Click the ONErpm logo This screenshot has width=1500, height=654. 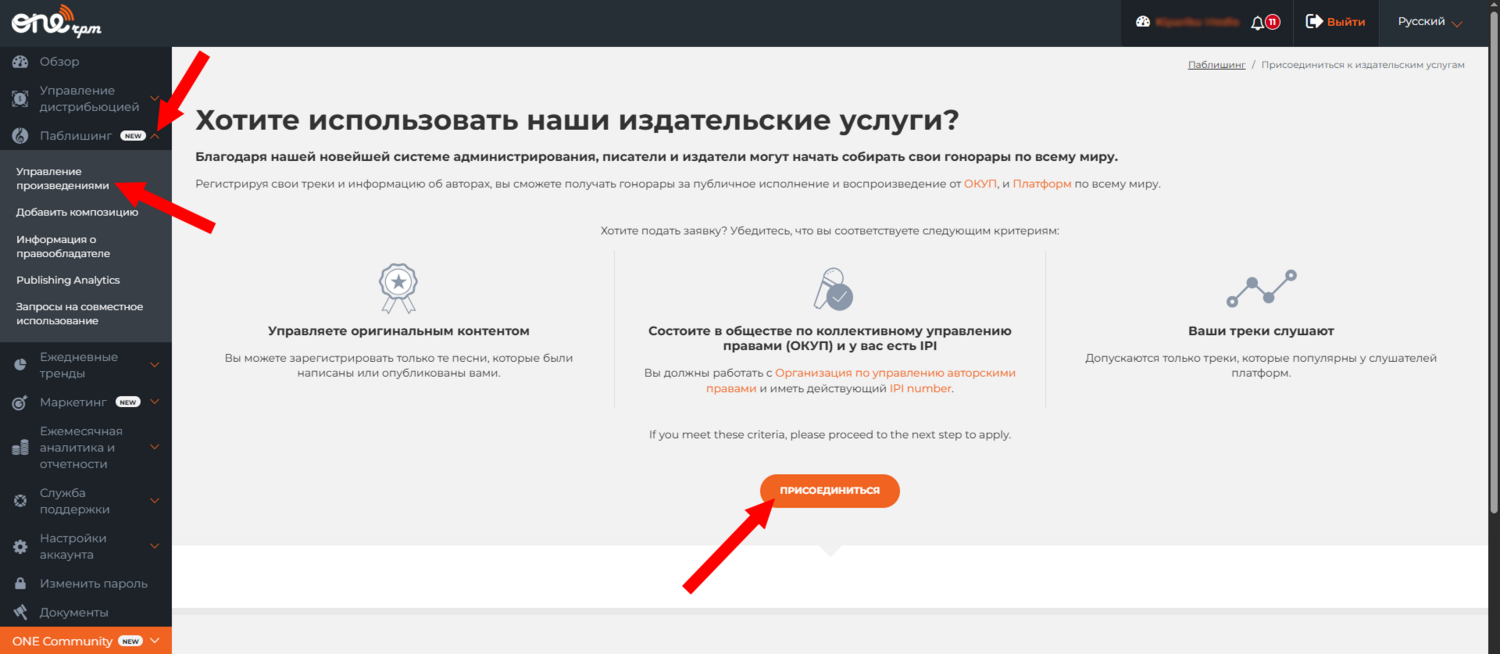(57, 21)
